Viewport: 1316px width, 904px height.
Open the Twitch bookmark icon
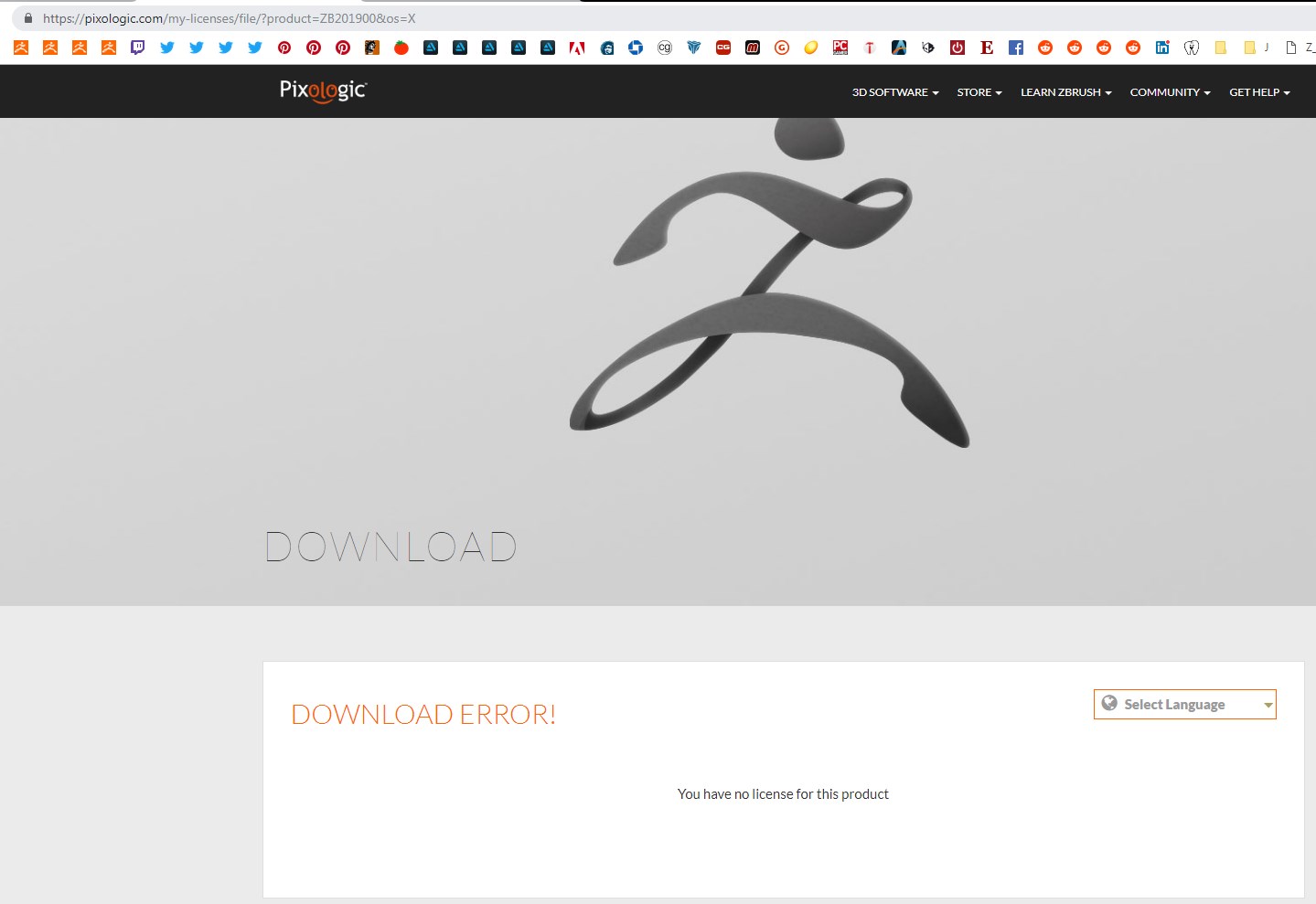pos(138,48)
